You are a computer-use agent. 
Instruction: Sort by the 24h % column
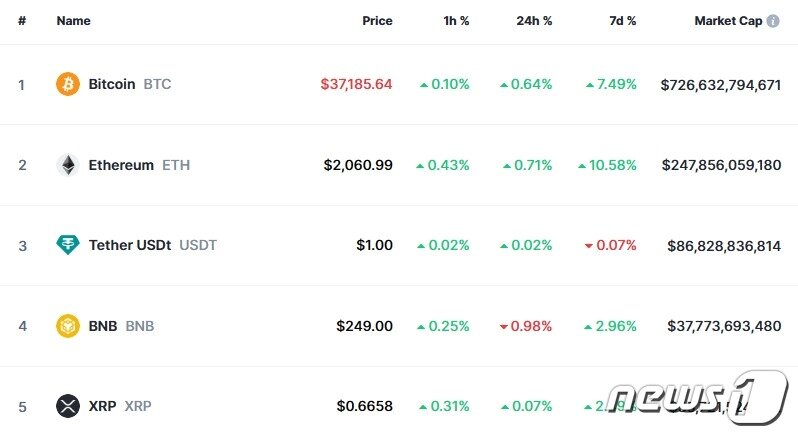[534, 21]
